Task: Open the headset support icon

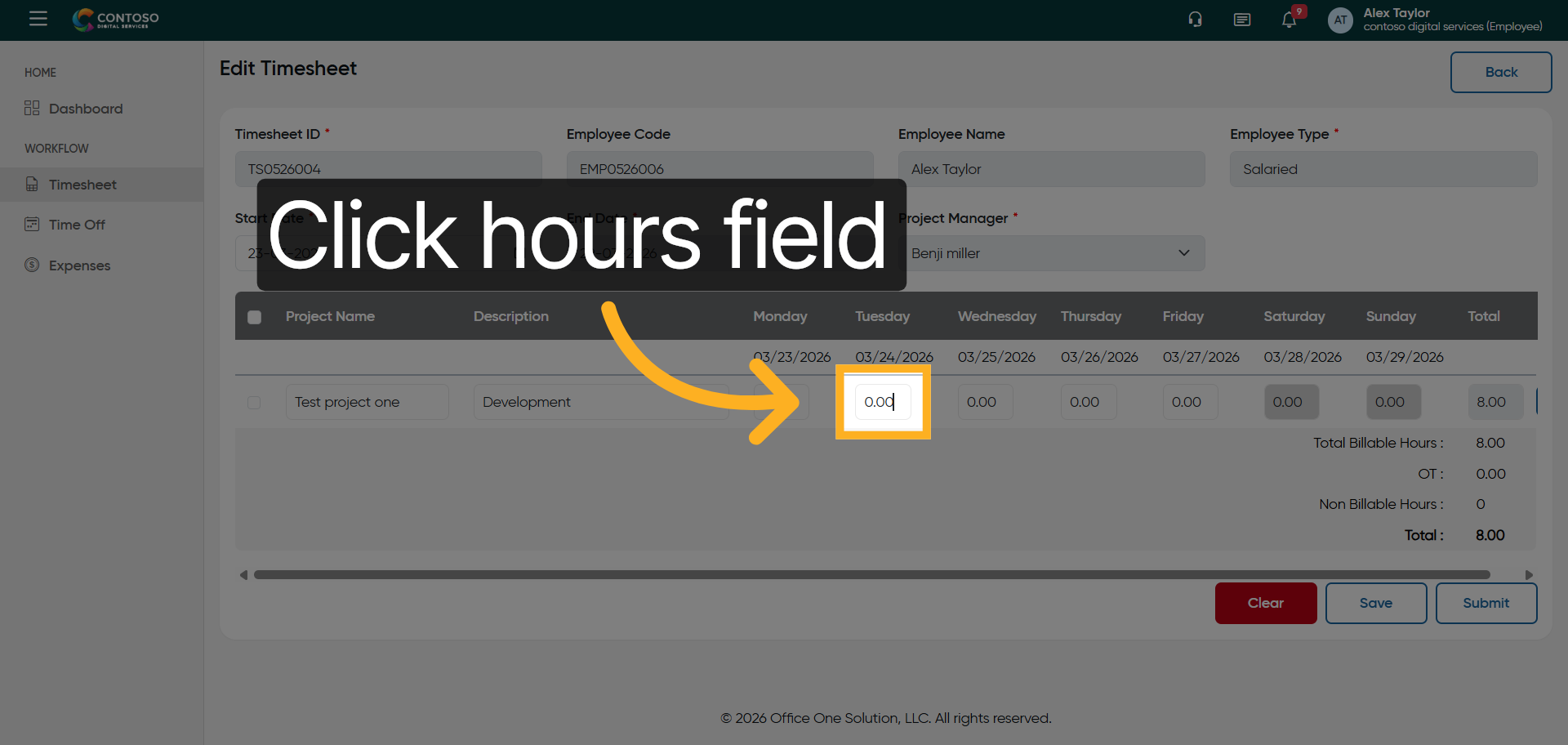Action: (x=1194, y=19)
